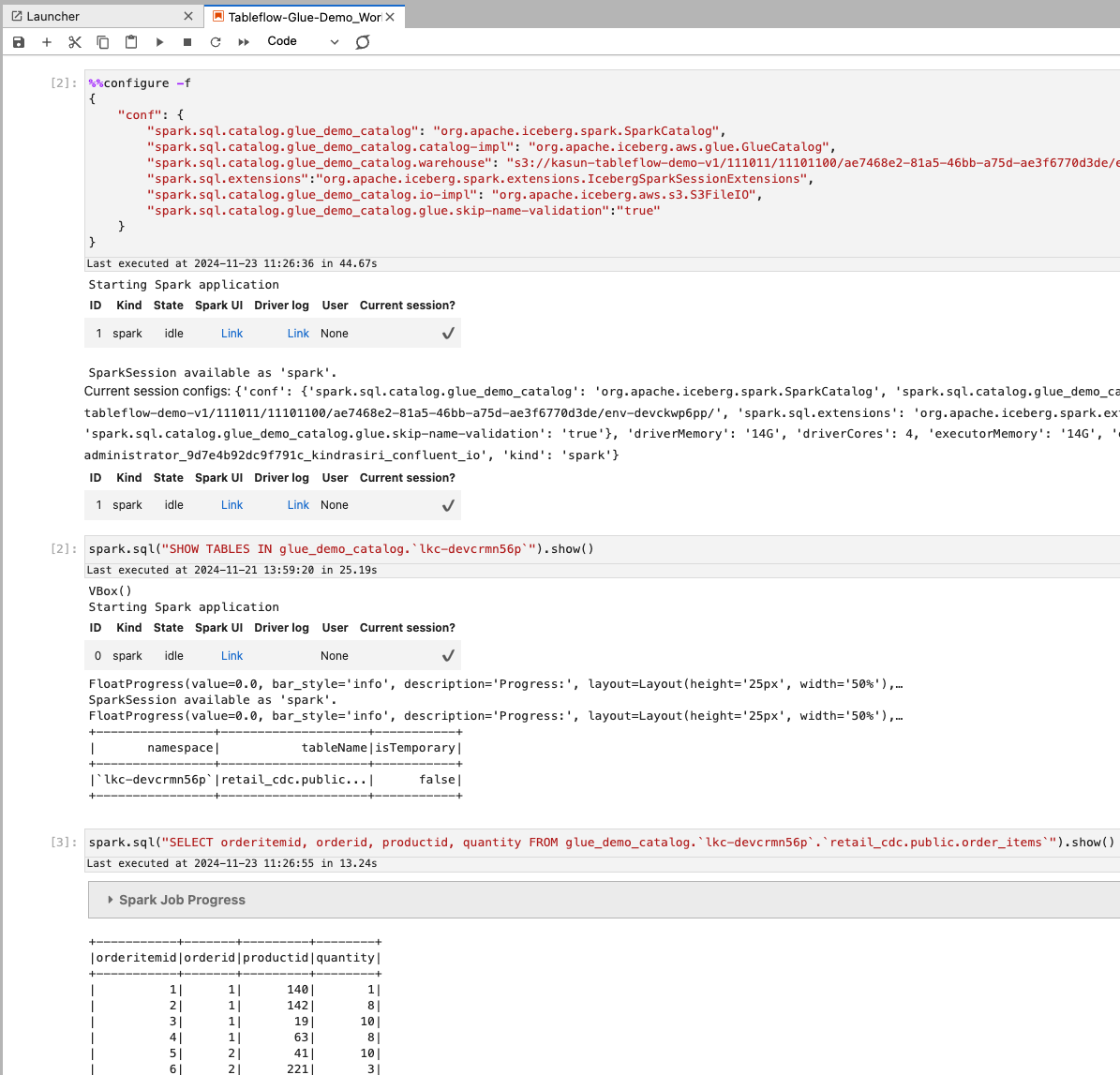Cut the selected cell with scissors icon
Screen dimensions: 1120x1075
tap(75, 42)
